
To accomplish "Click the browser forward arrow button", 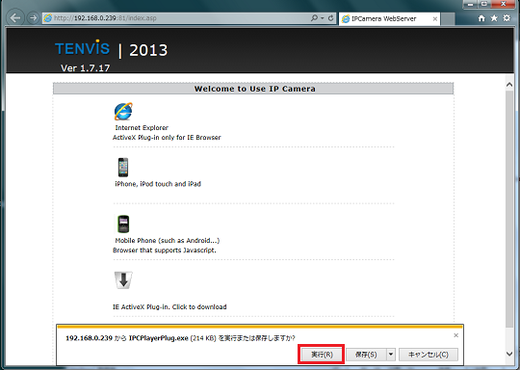I will pos(33,18).
